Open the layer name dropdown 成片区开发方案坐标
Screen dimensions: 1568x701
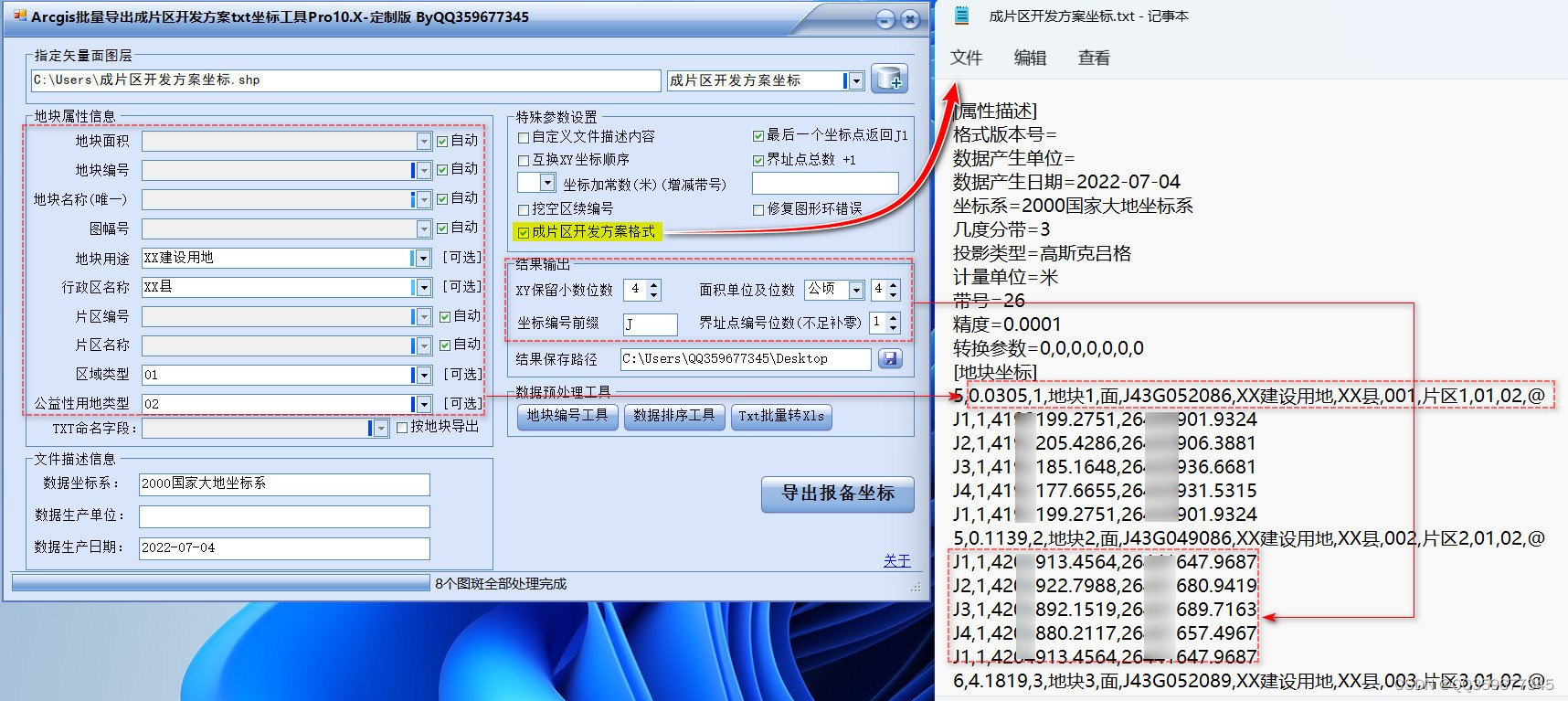click(855, 81)
